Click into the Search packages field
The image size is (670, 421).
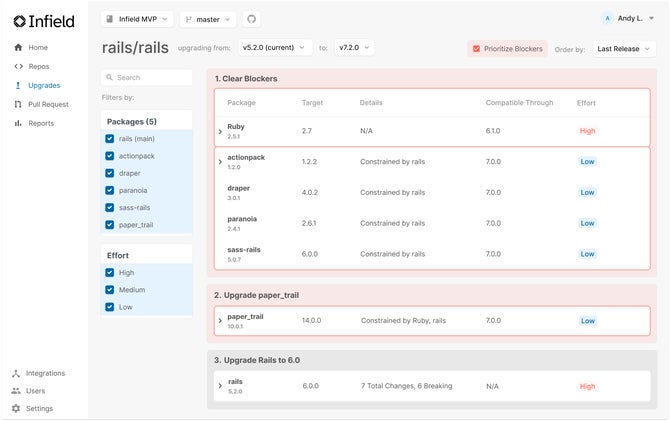pos(147,77)
